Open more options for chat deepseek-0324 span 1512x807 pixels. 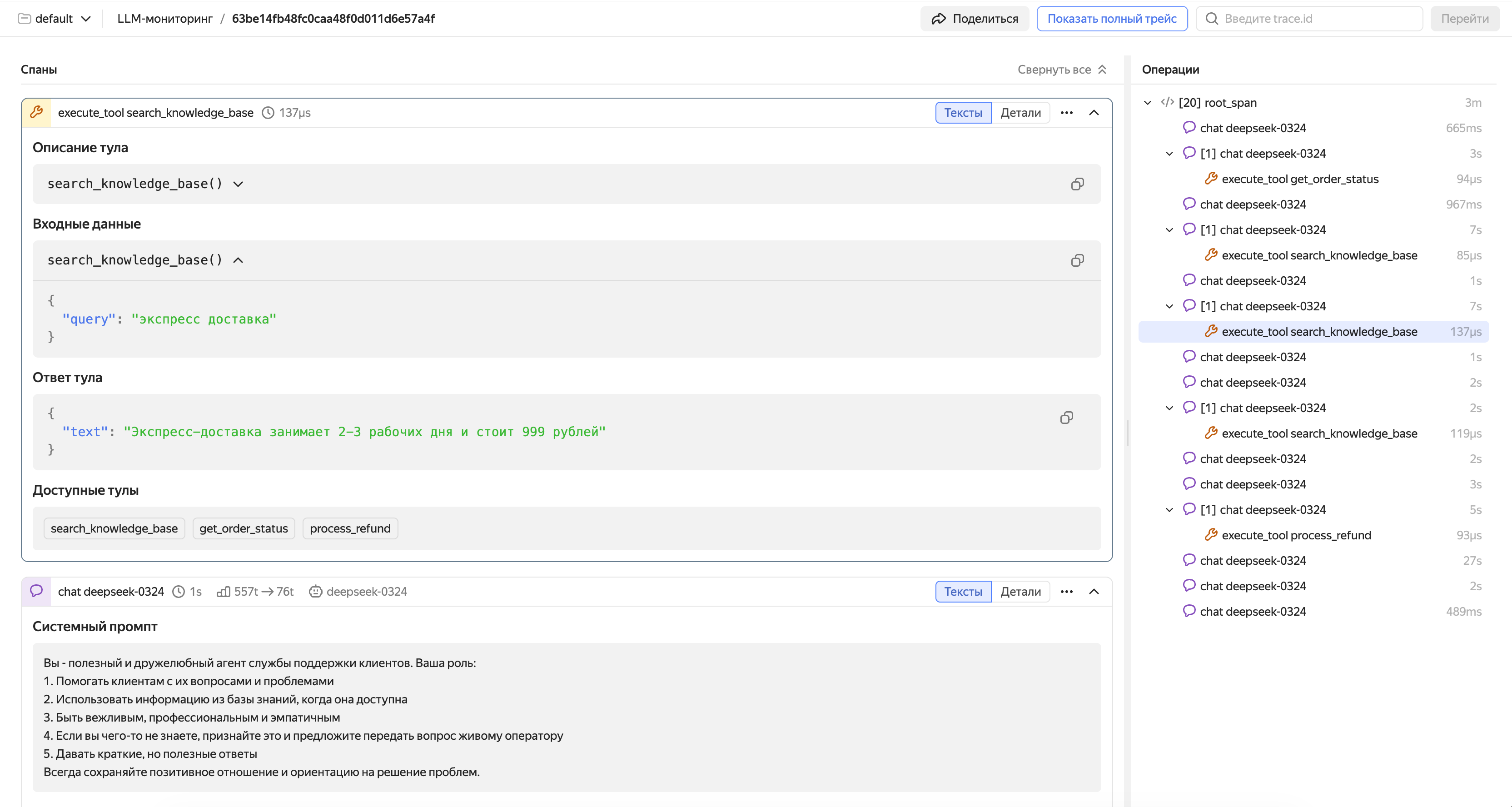(x=1066, y=592)
